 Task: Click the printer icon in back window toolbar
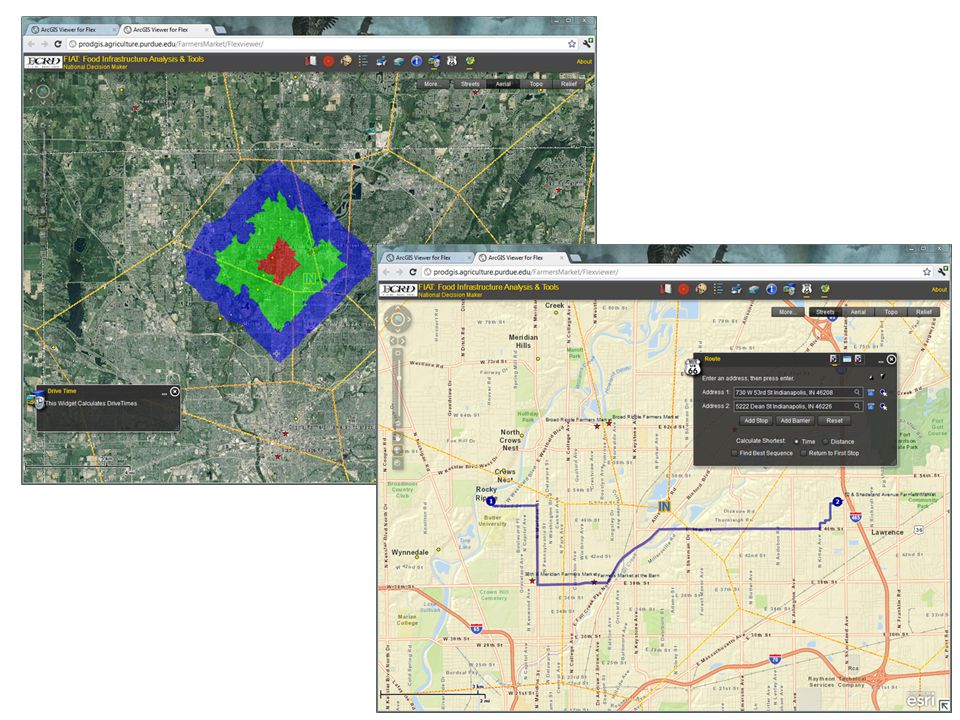click(381, 61)
